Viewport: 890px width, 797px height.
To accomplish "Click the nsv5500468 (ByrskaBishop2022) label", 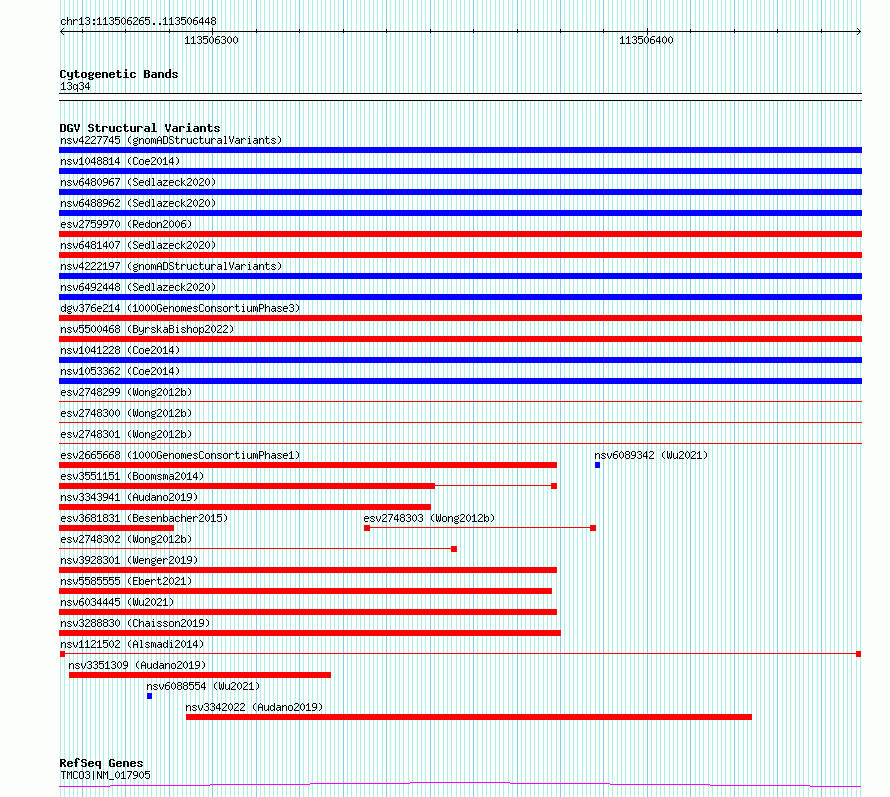I will click(147, 329).
